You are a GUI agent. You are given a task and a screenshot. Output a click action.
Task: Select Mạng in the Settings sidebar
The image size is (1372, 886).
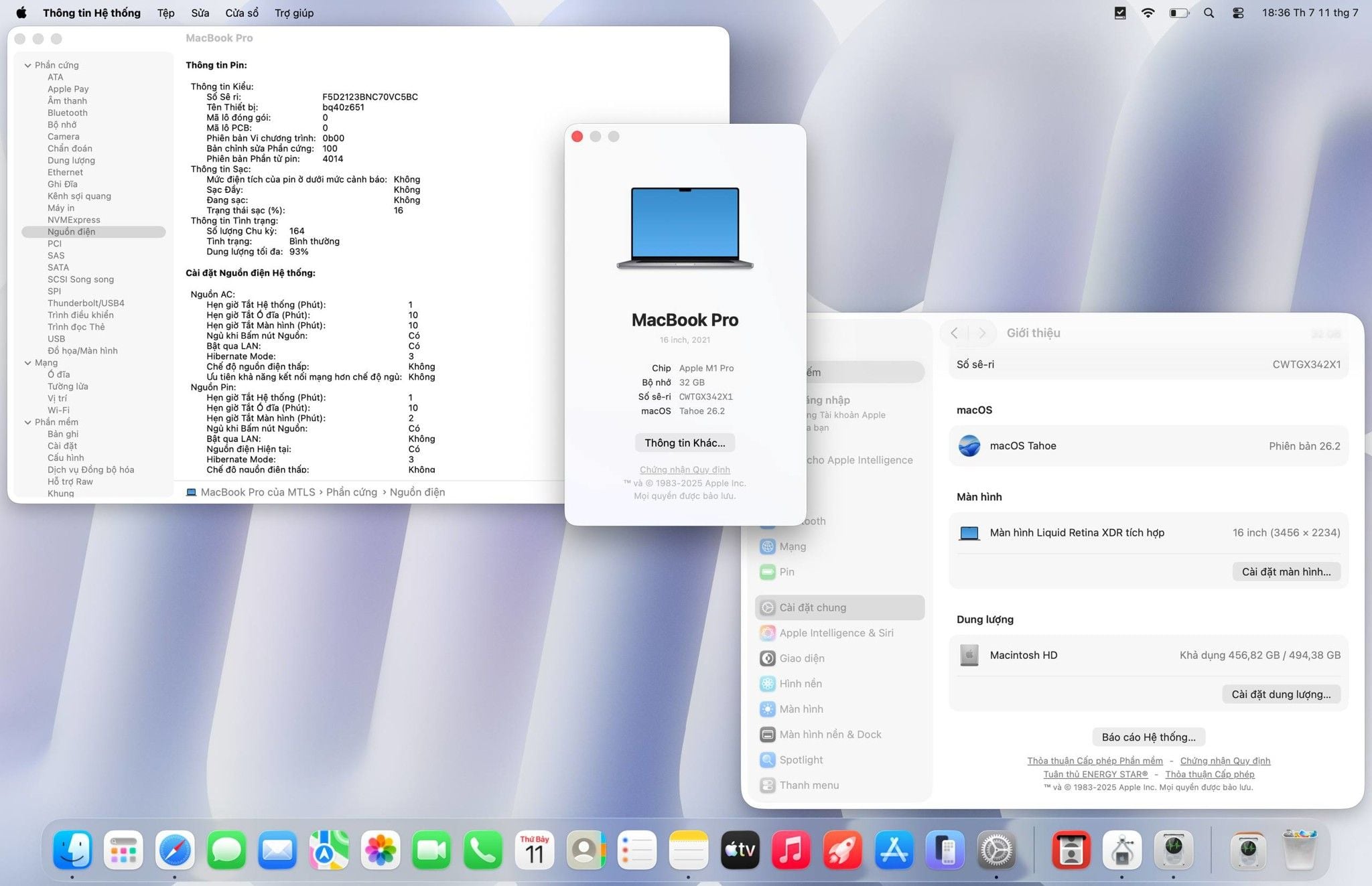(840, 546)
